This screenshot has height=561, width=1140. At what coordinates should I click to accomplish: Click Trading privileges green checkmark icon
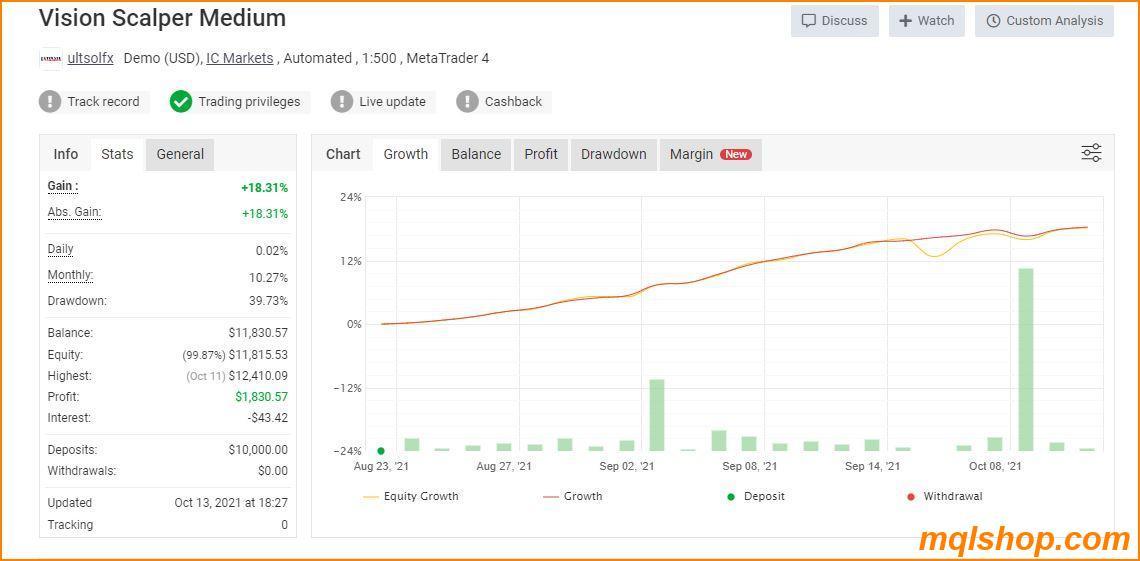(x=181, y=102)
